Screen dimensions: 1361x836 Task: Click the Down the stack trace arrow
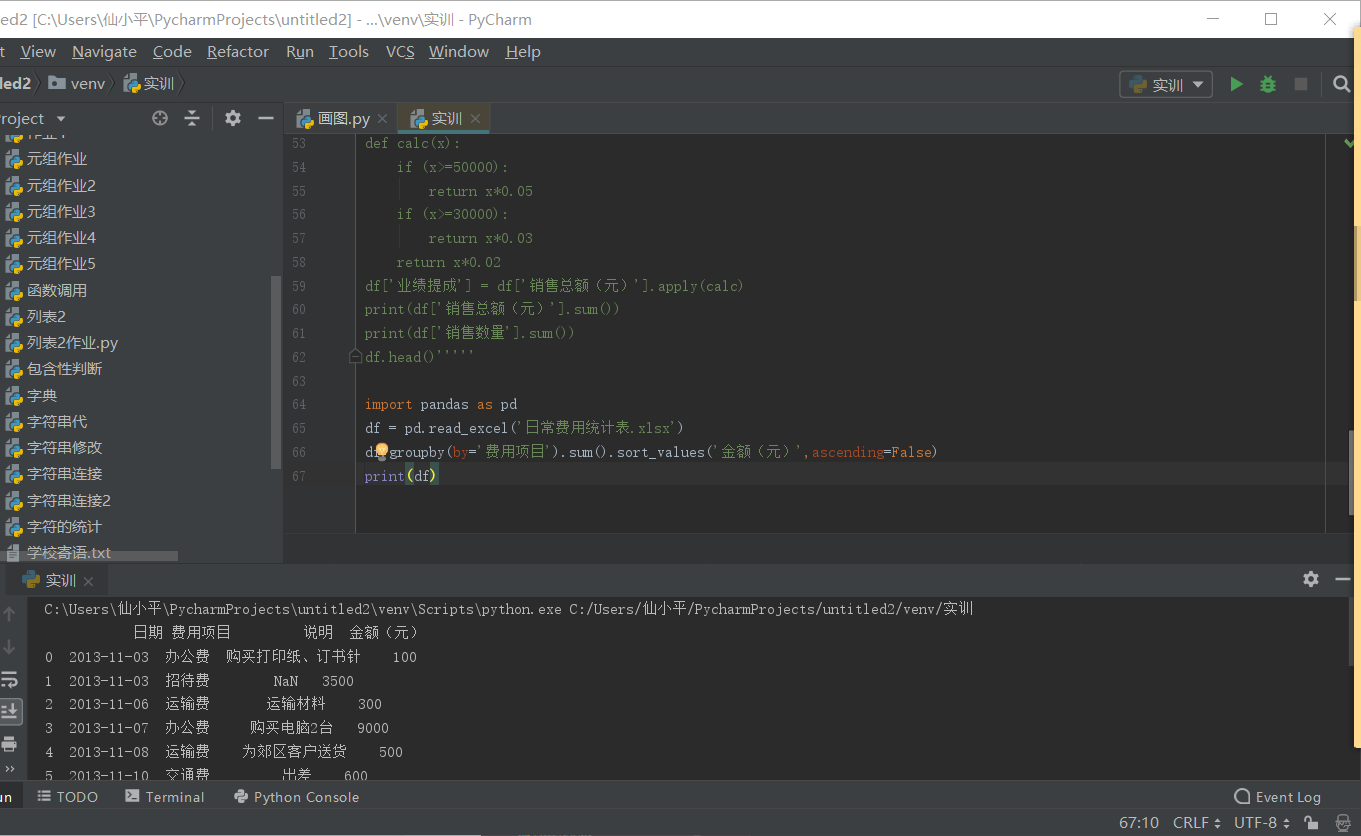pyautogui.click(x=10, y=647)
